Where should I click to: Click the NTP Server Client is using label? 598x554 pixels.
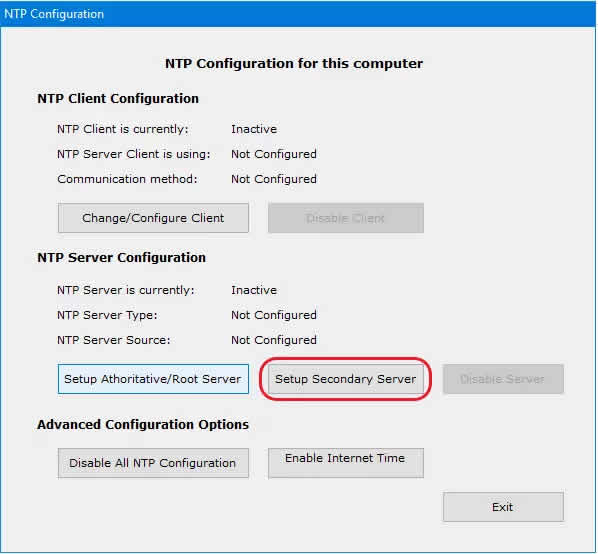pos(133,154)
